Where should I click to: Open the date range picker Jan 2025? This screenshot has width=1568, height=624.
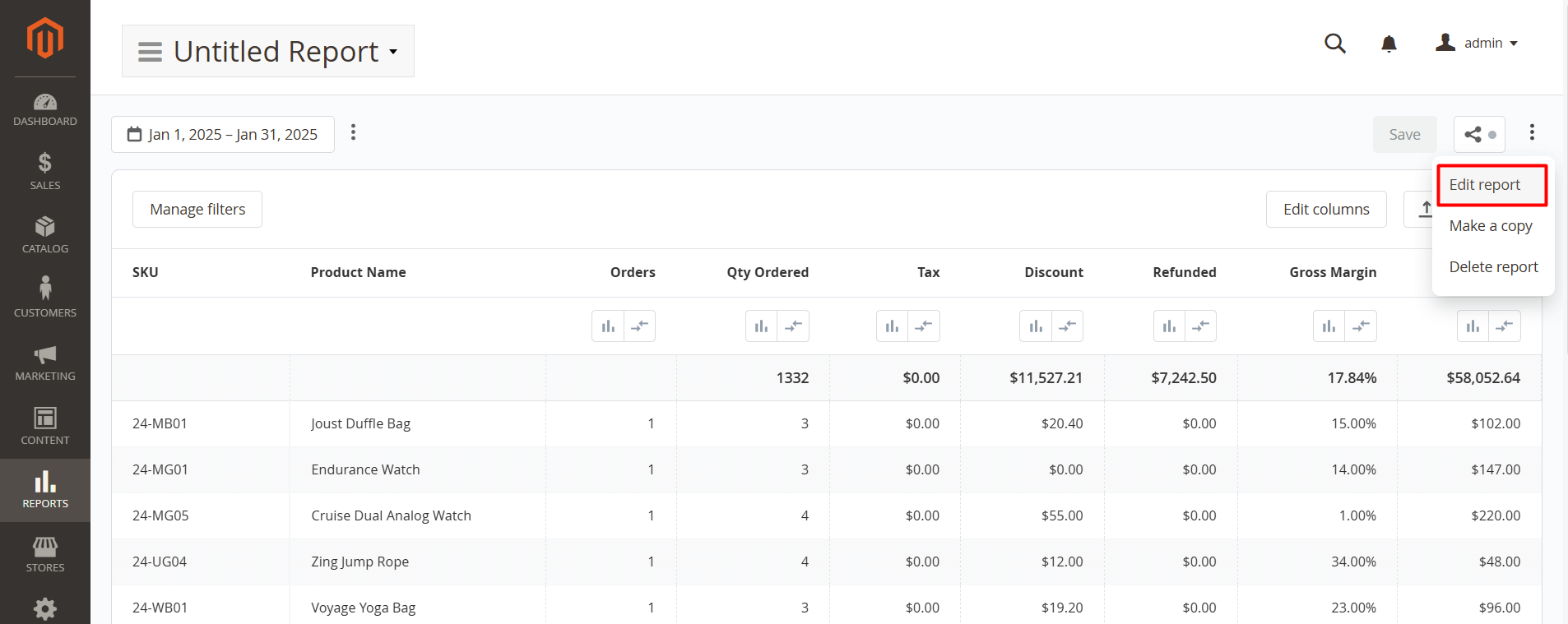pyautogui.click(x=223, y=134)
